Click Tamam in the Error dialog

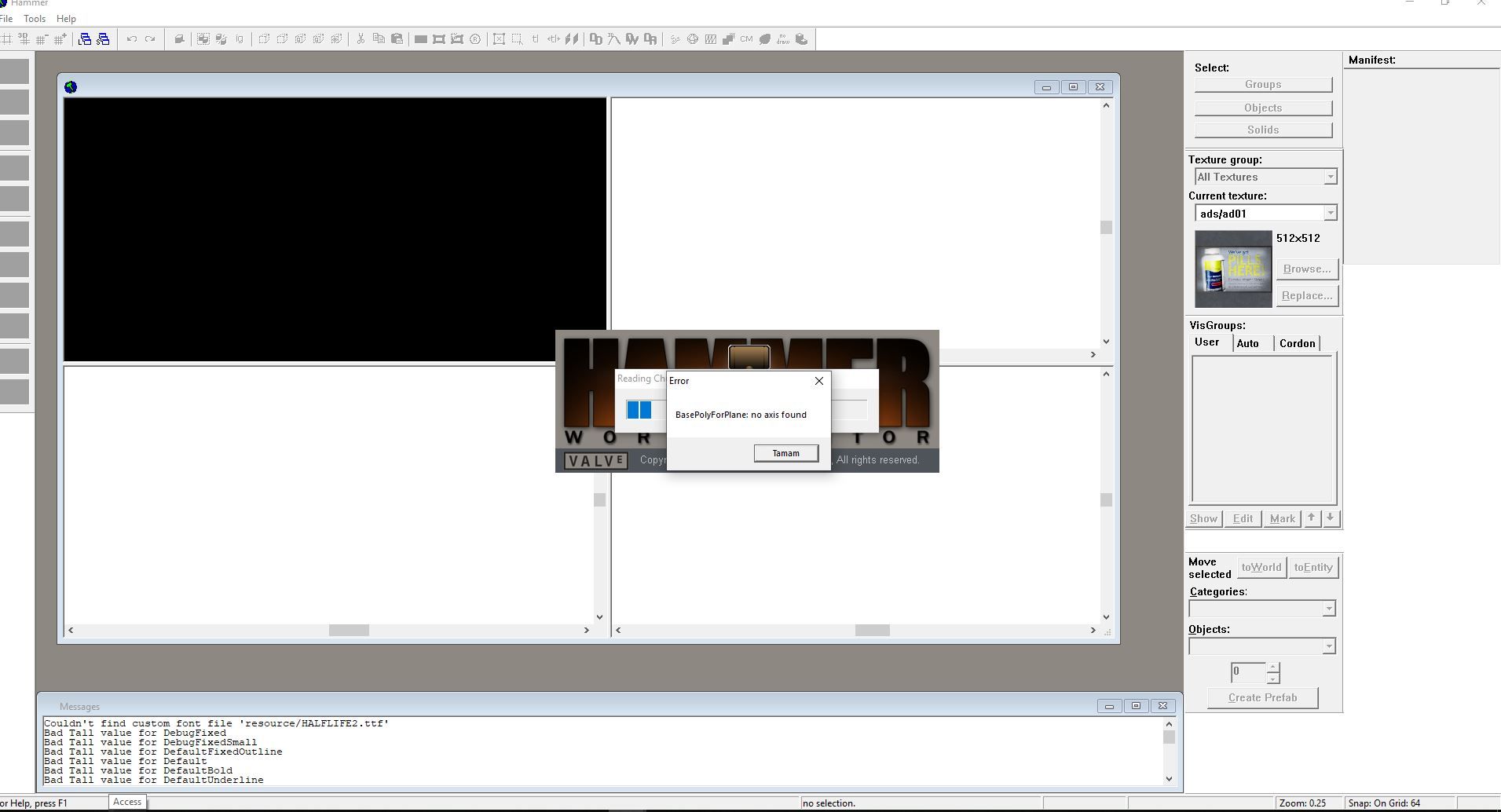pos(786,453)
